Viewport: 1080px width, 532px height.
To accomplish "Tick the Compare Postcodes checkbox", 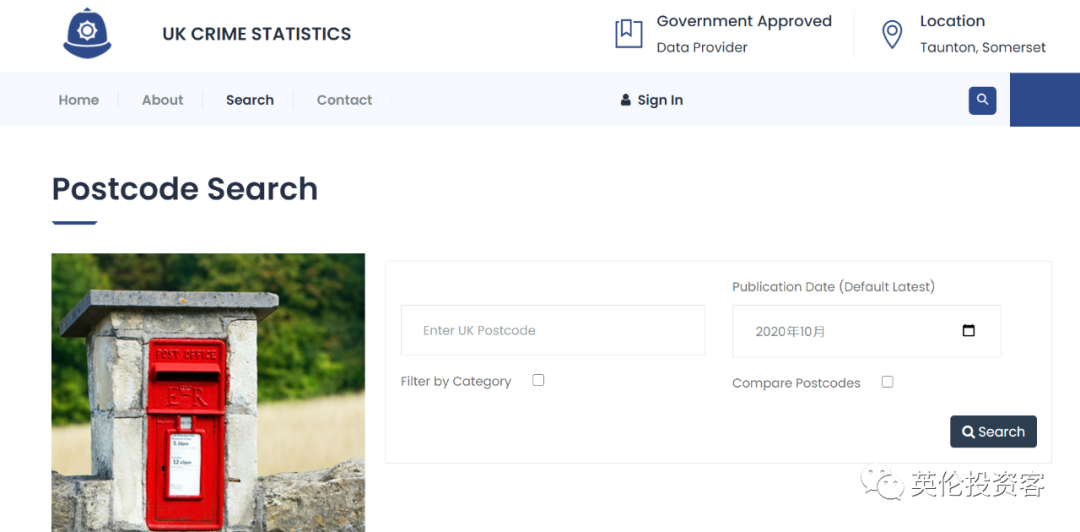I will click(887, 382).
